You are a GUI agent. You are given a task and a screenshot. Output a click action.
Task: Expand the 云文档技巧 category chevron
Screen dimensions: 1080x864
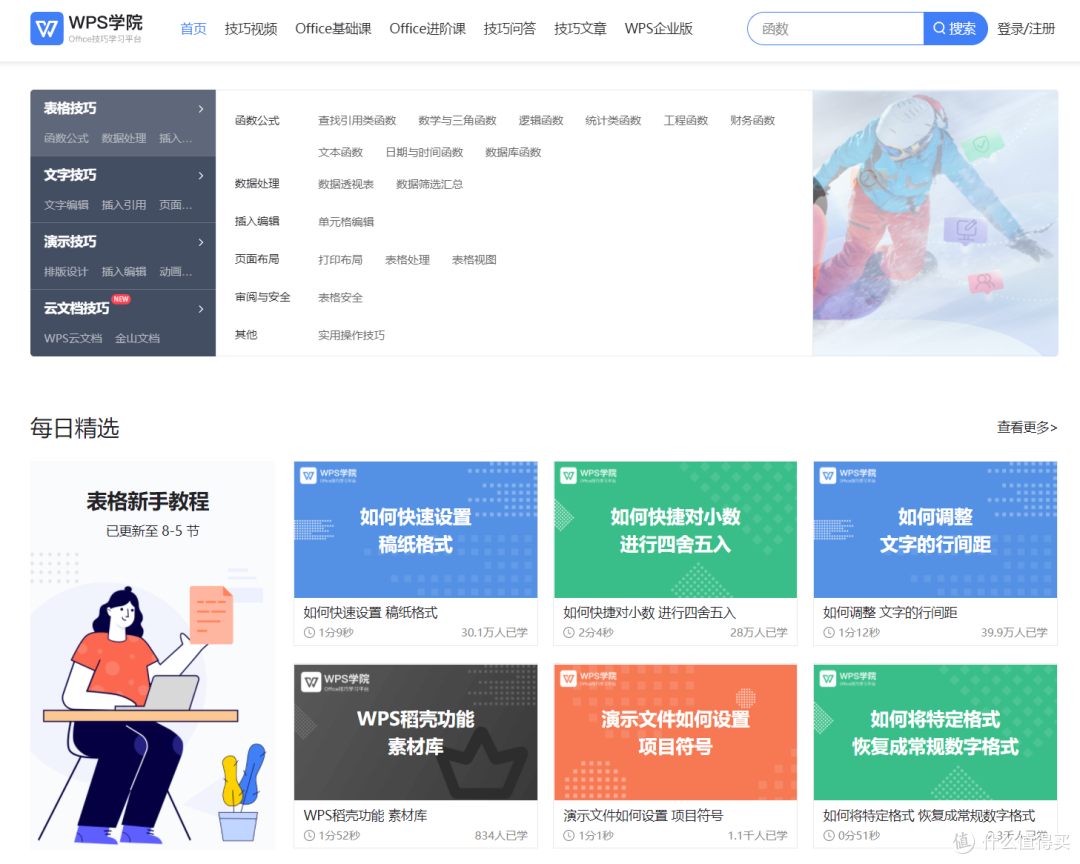point(200,309)
